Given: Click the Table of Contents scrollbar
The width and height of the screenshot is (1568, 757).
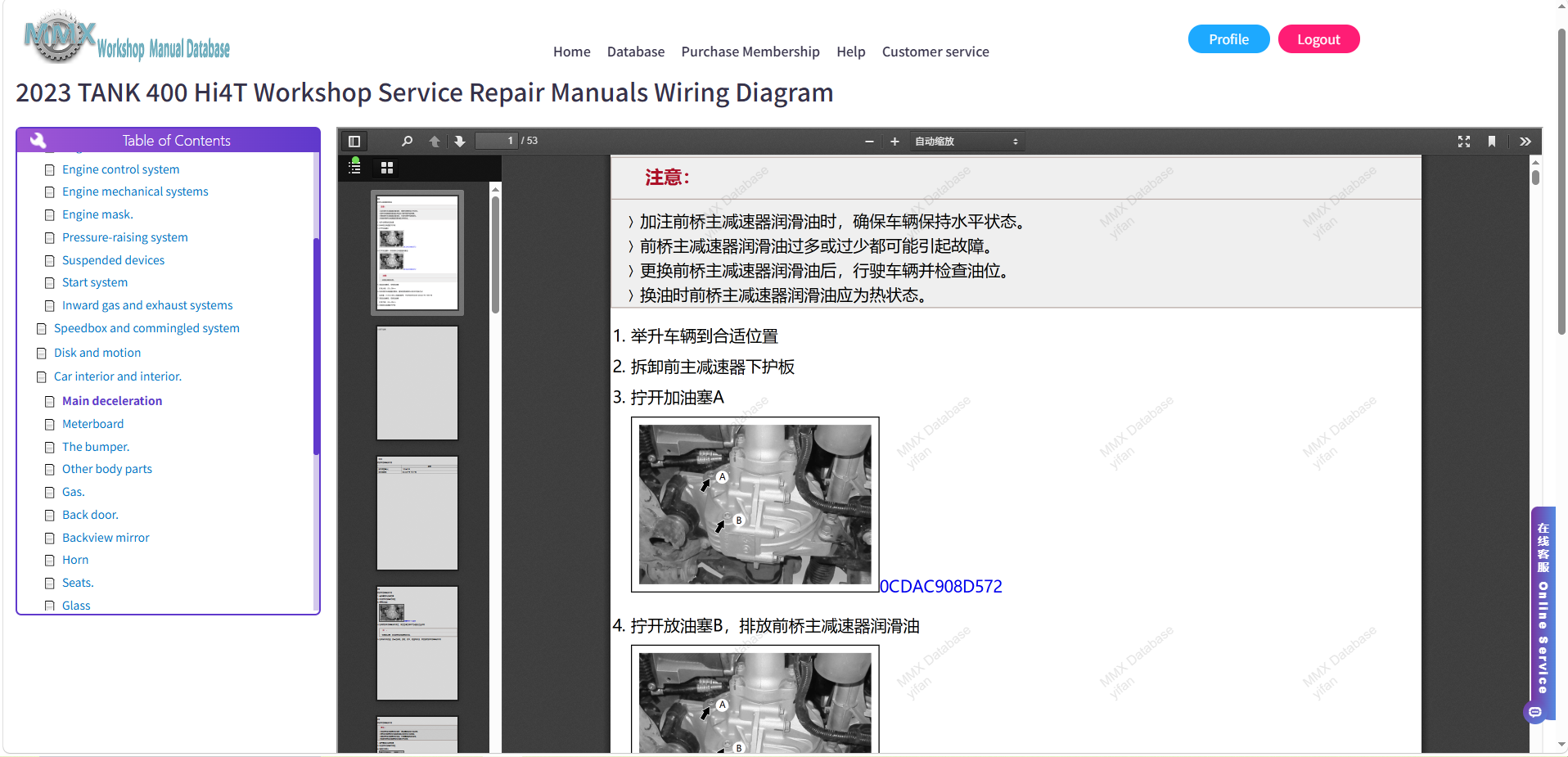Looking at the screenshot, I should click(316, 345).
